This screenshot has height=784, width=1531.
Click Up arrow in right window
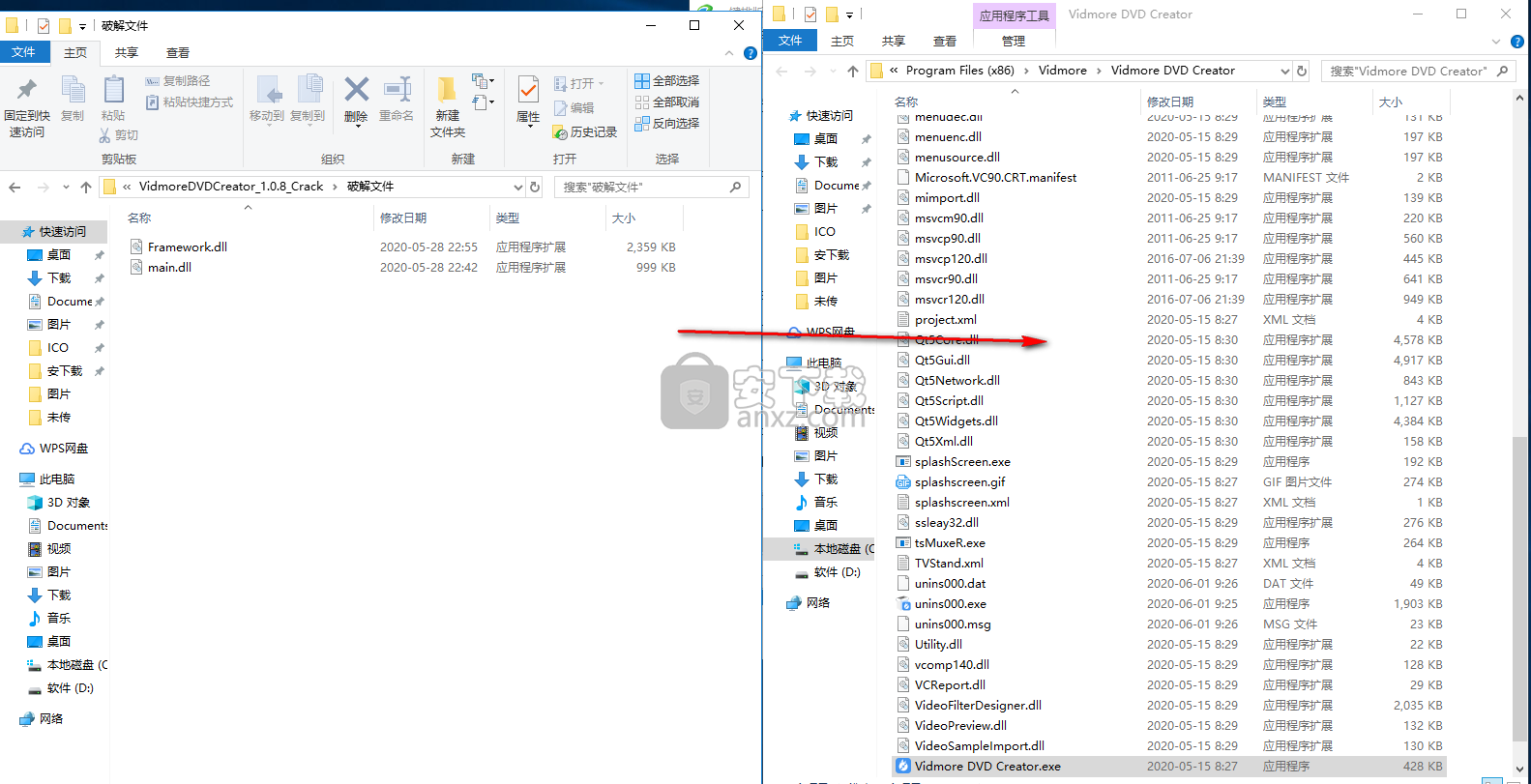coord(852,72)
